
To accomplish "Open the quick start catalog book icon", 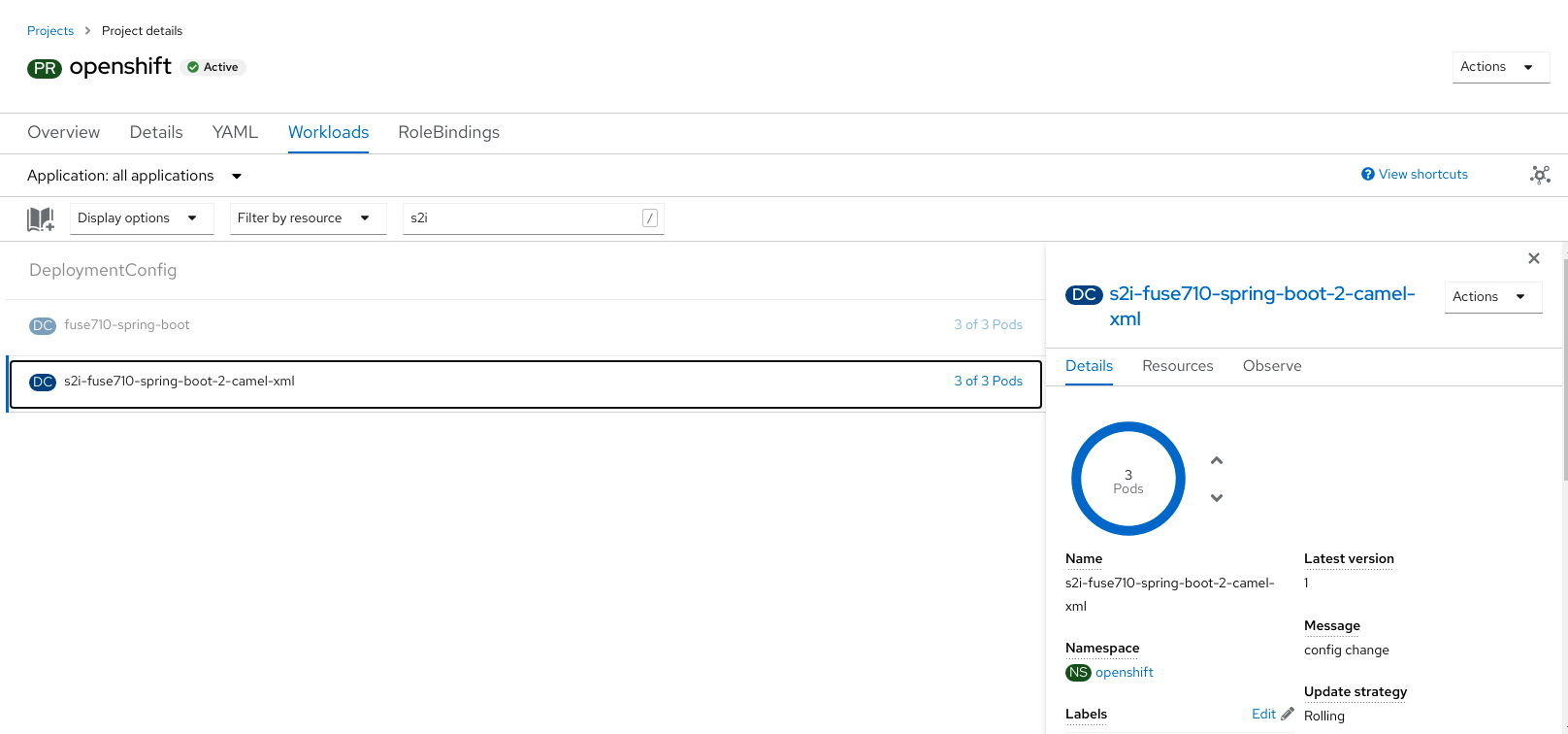I will [41, 219].
